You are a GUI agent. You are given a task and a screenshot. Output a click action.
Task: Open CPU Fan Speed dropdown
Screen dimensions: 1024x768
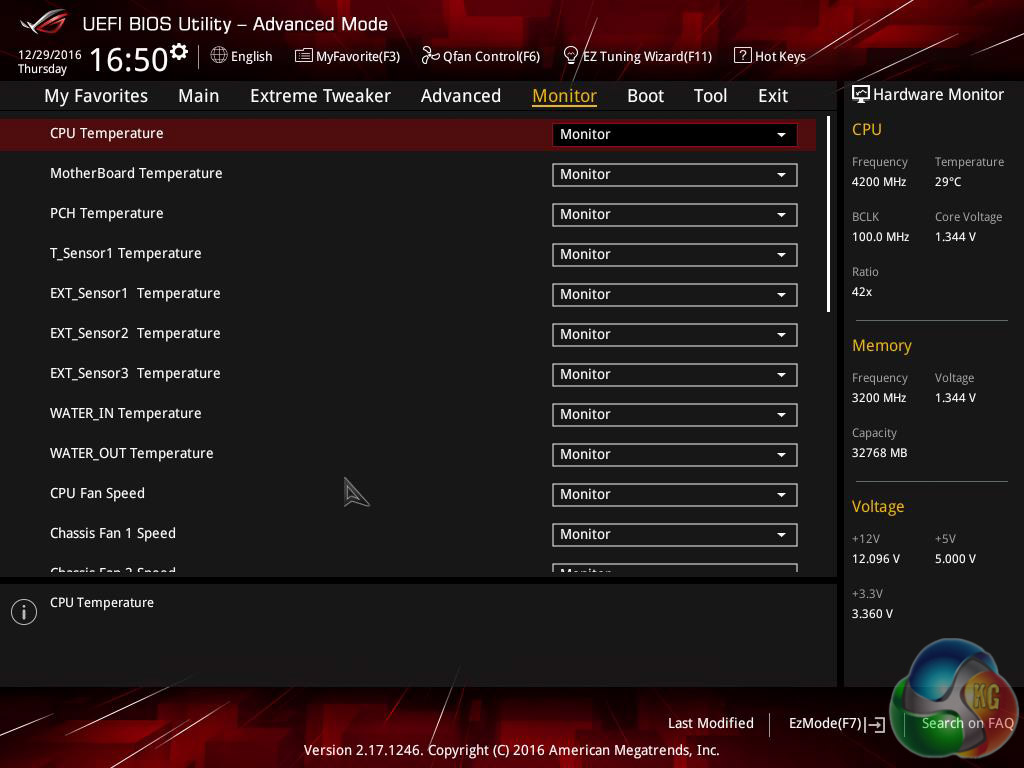675,495
